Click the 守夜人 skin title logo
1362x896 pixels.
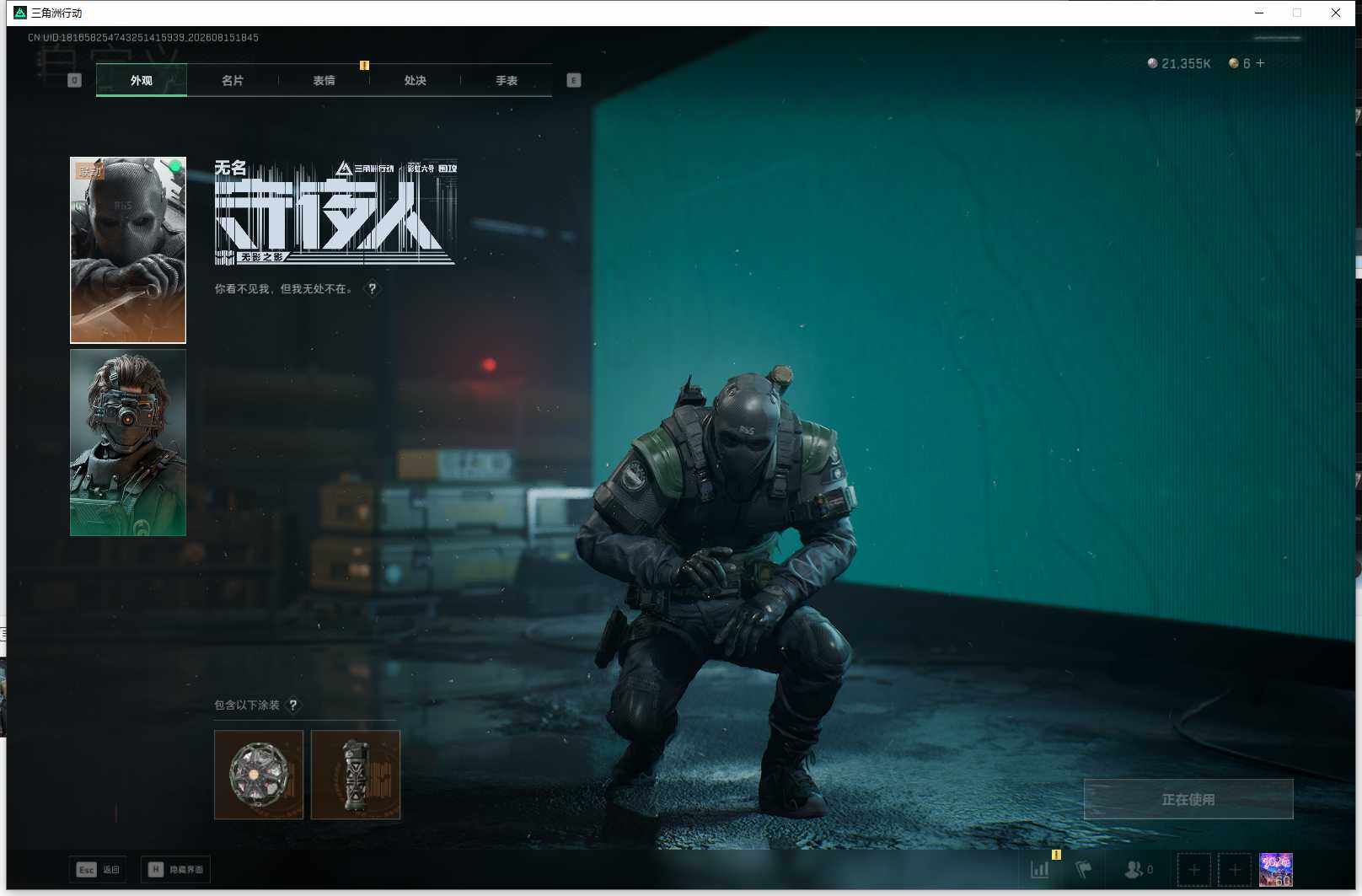[x=335, y=212]
